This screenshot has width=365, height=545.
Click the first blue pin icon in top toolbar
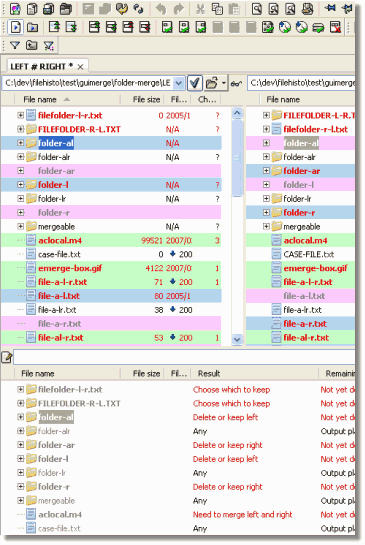[x=330, y=8]
